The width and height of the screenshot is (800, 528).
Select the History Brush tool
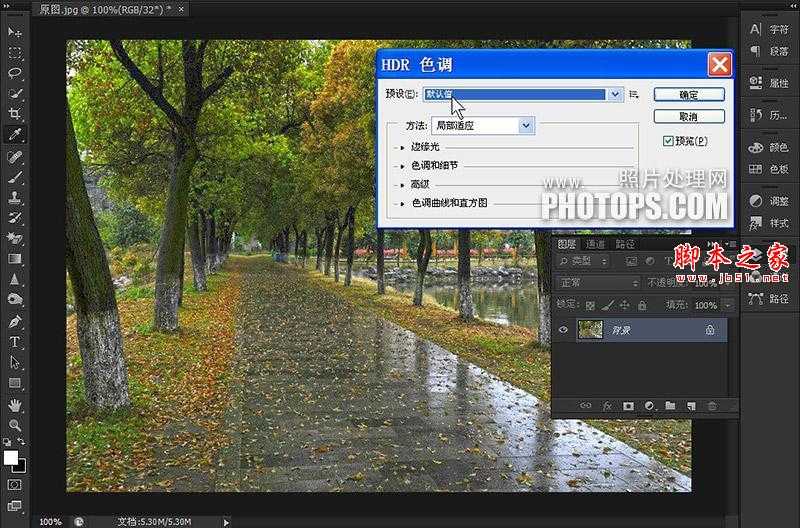point(14,218)
